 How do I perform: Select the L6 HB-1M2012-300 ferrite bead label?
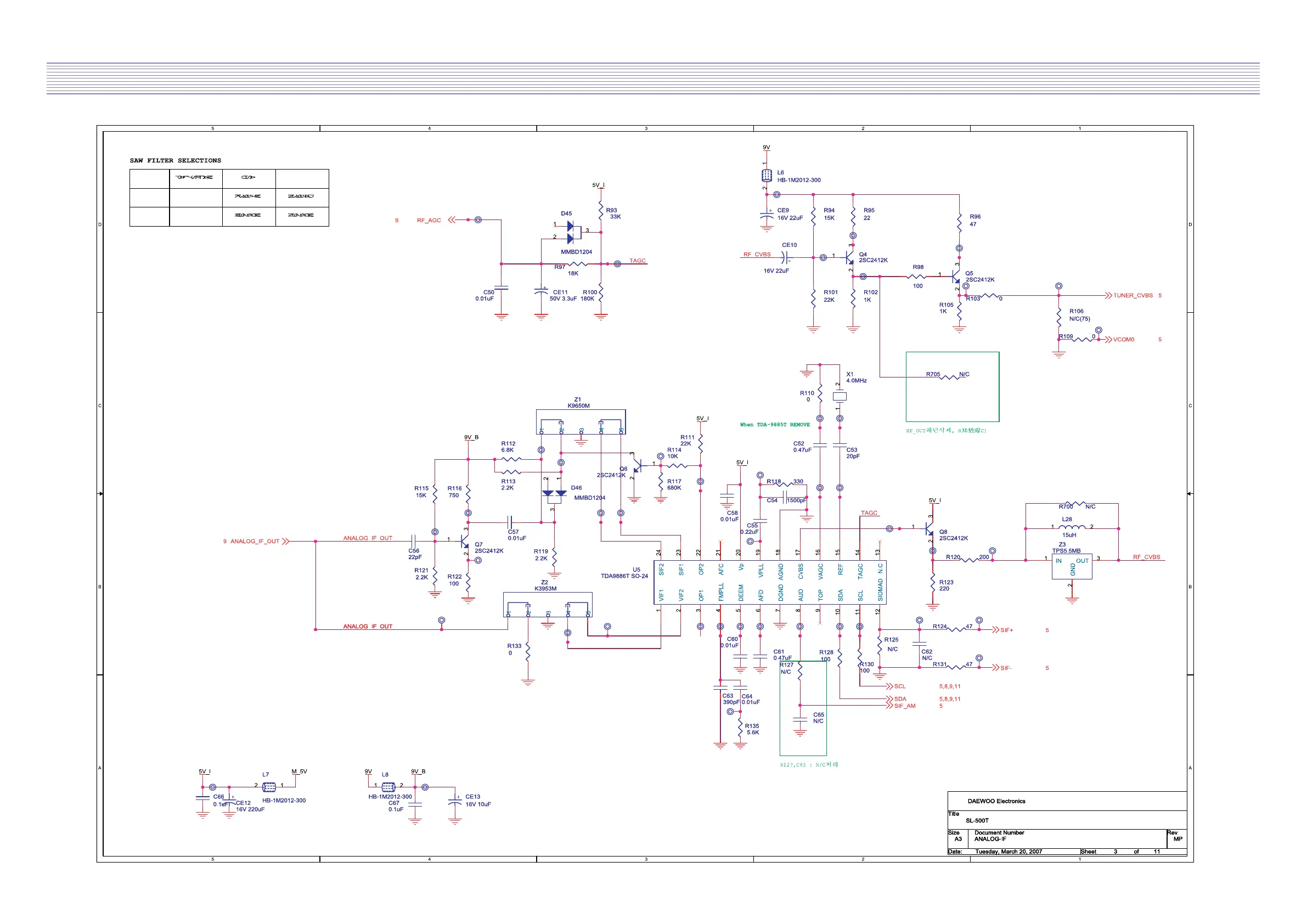[x=799, y=177]
